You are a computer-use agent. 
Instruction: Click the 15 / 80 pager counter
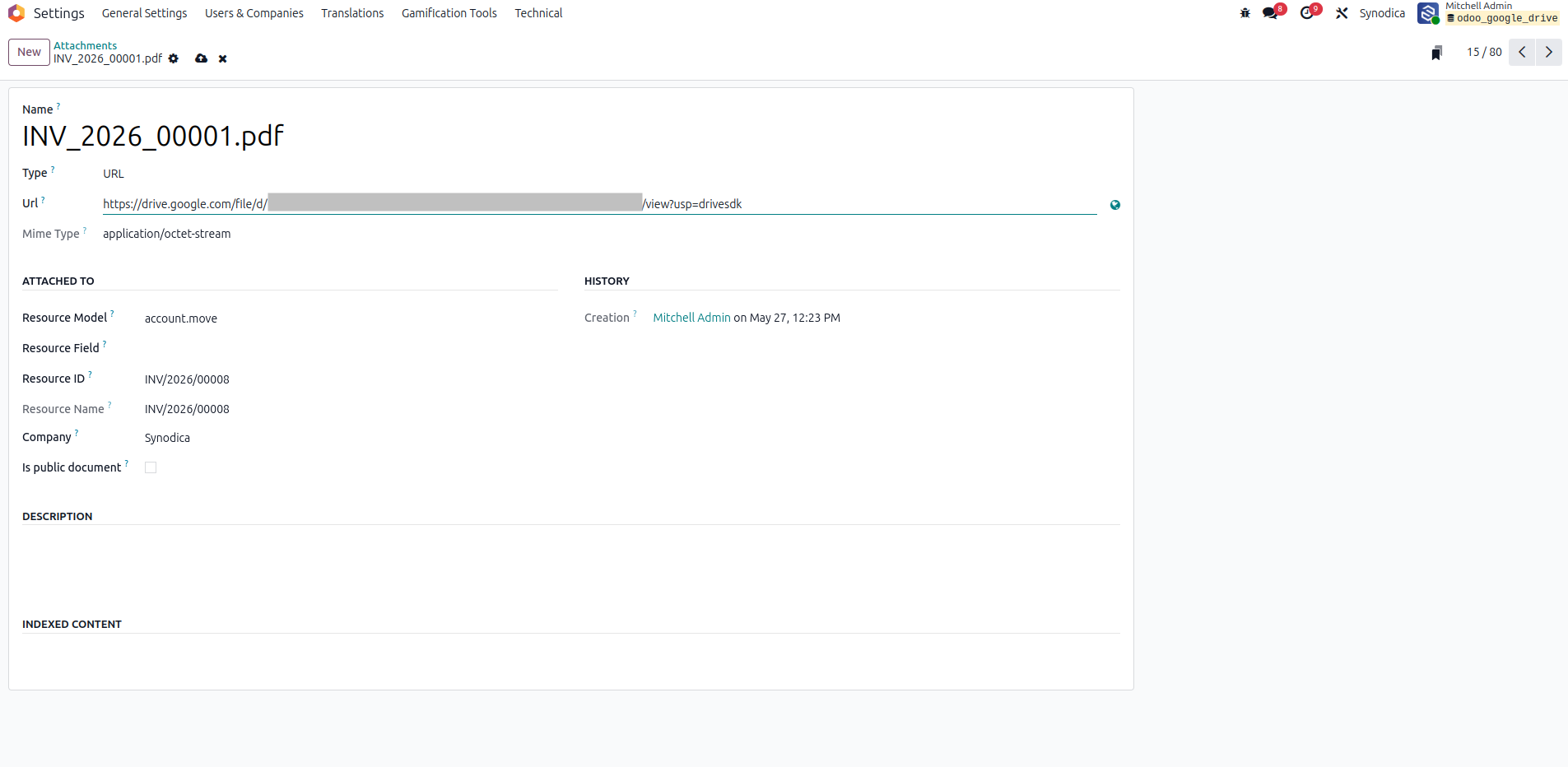[1484, 52]
